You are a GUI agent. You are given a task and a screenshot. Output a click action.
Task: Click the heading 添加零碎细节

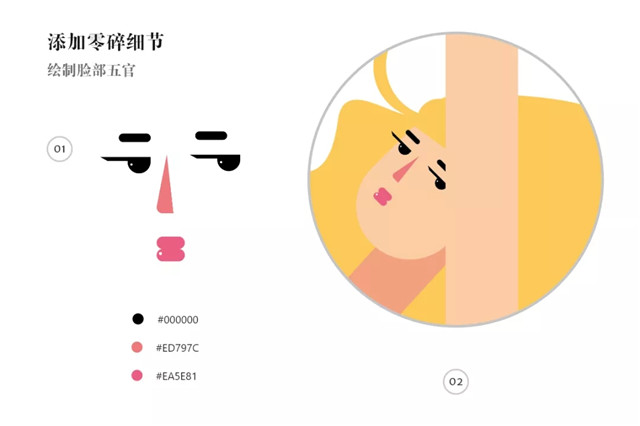point(106,42)
